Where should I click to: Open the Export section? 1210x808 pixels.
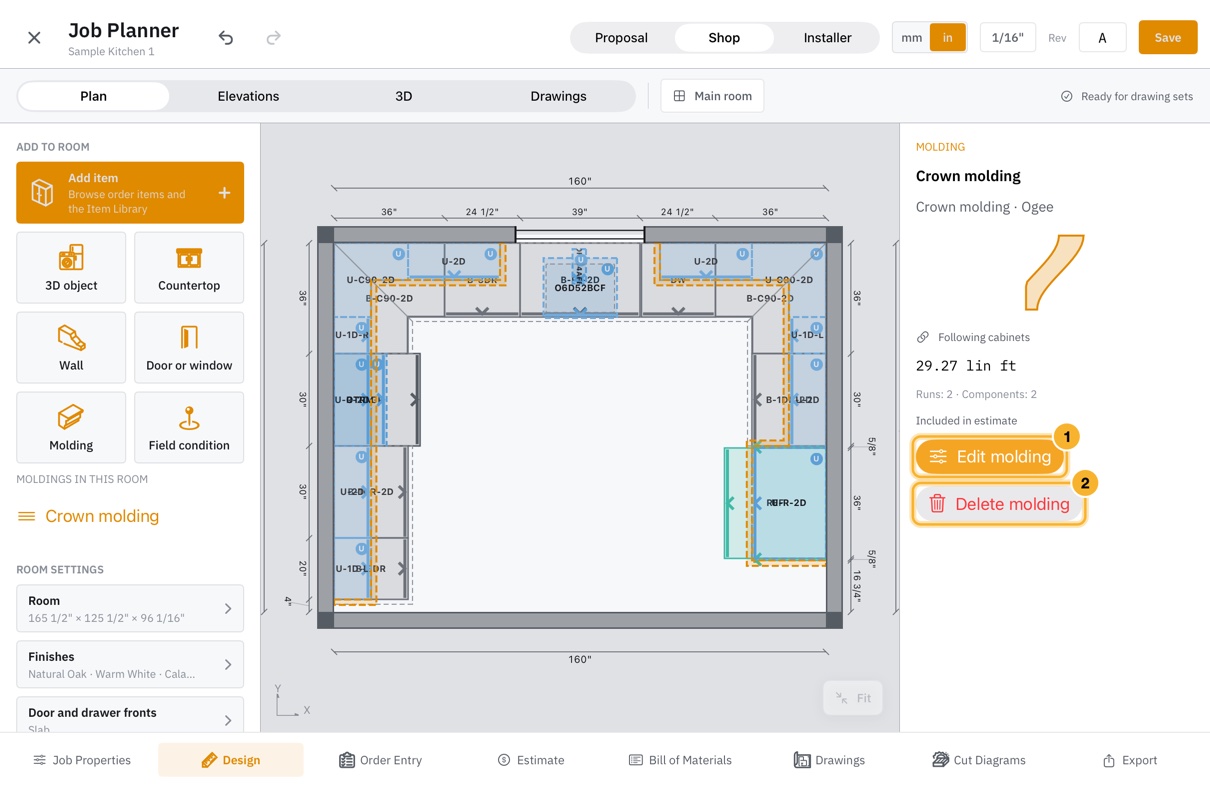(1130, 760)
